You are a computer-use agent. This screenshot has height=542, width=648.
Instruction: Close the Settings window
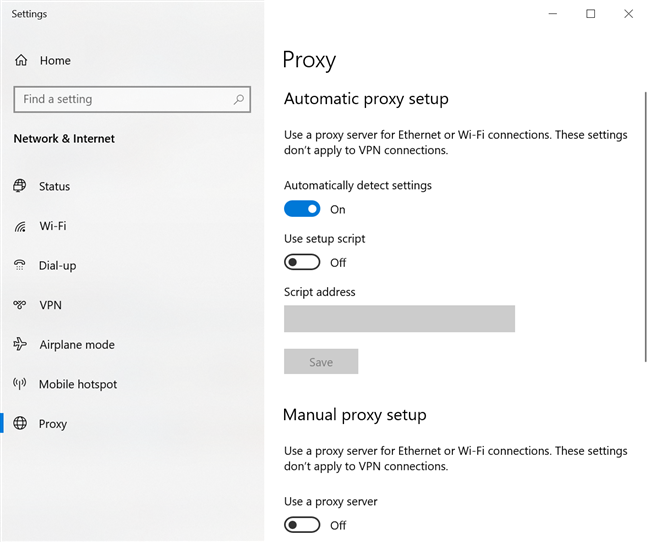pyautogui.click(x=629, y=14)
